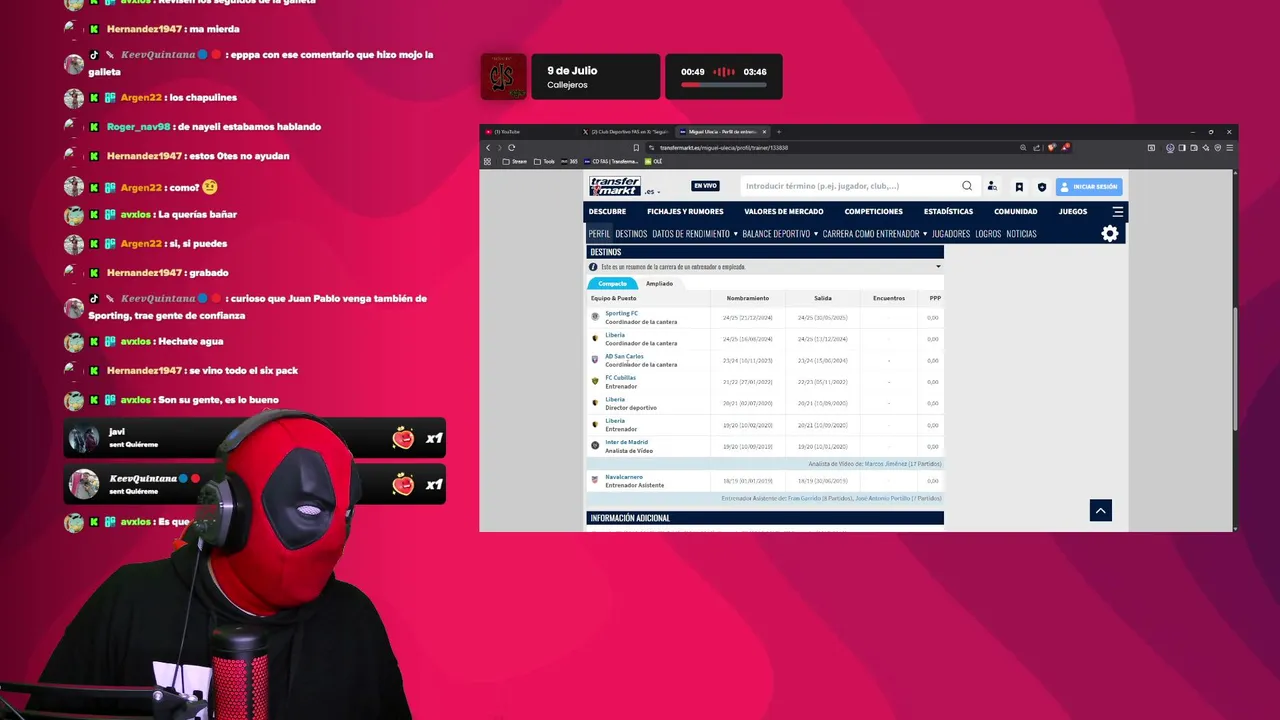Expand the Destinos info description arrow
The width and height of the screenshot is (1280, 720).
[x=938, y=267]
